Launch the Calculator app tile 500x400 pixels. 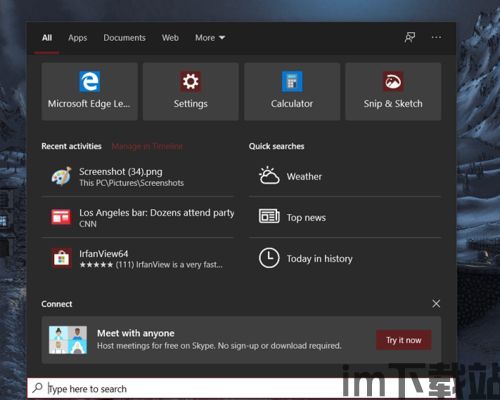pos(292,91)
